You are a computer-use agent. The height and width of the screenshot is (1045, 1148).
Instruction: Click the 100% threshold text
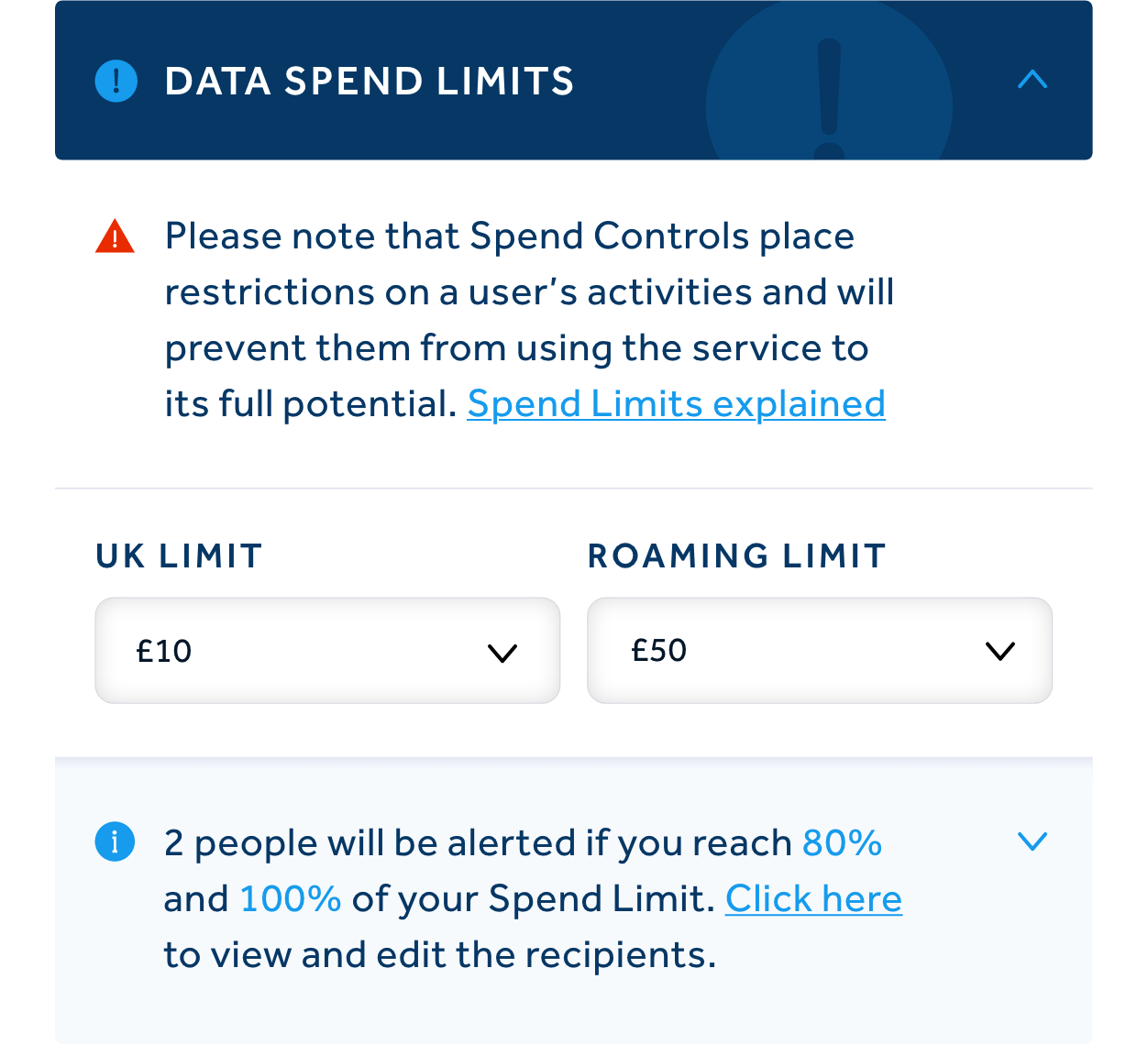point(291,899)
